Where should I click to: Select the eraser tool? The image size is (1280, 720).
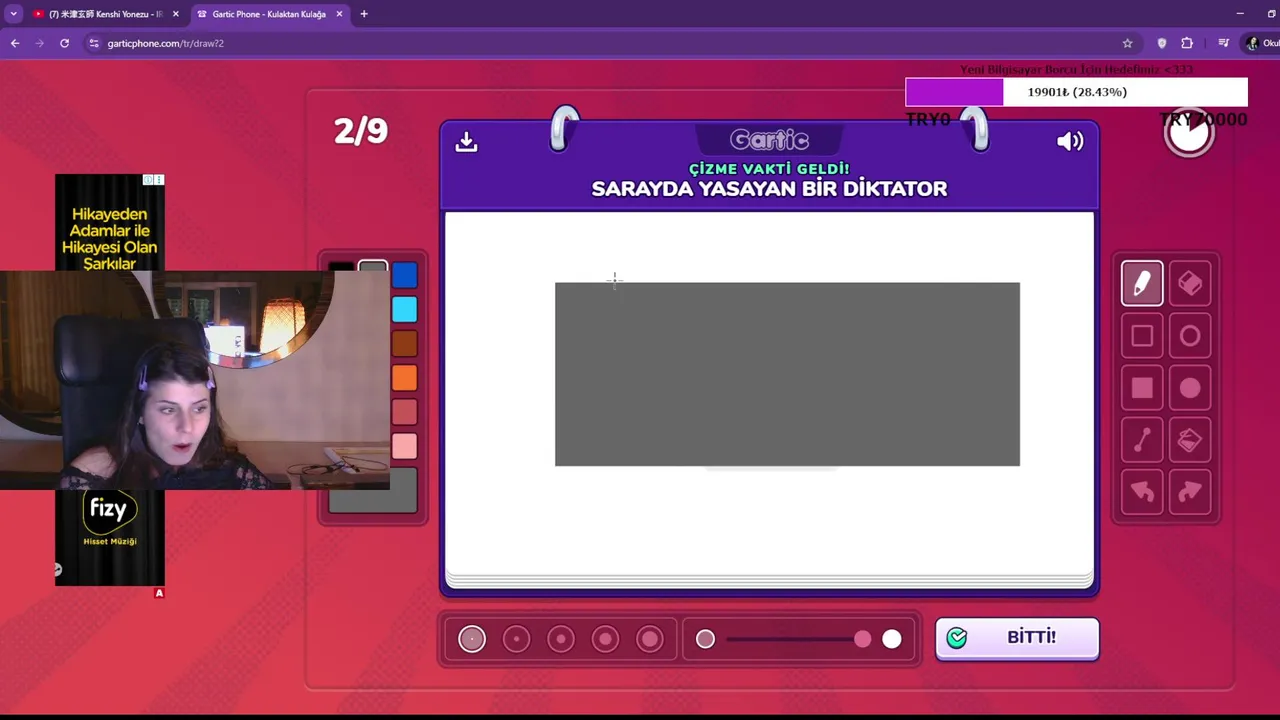click(1190, 283)
